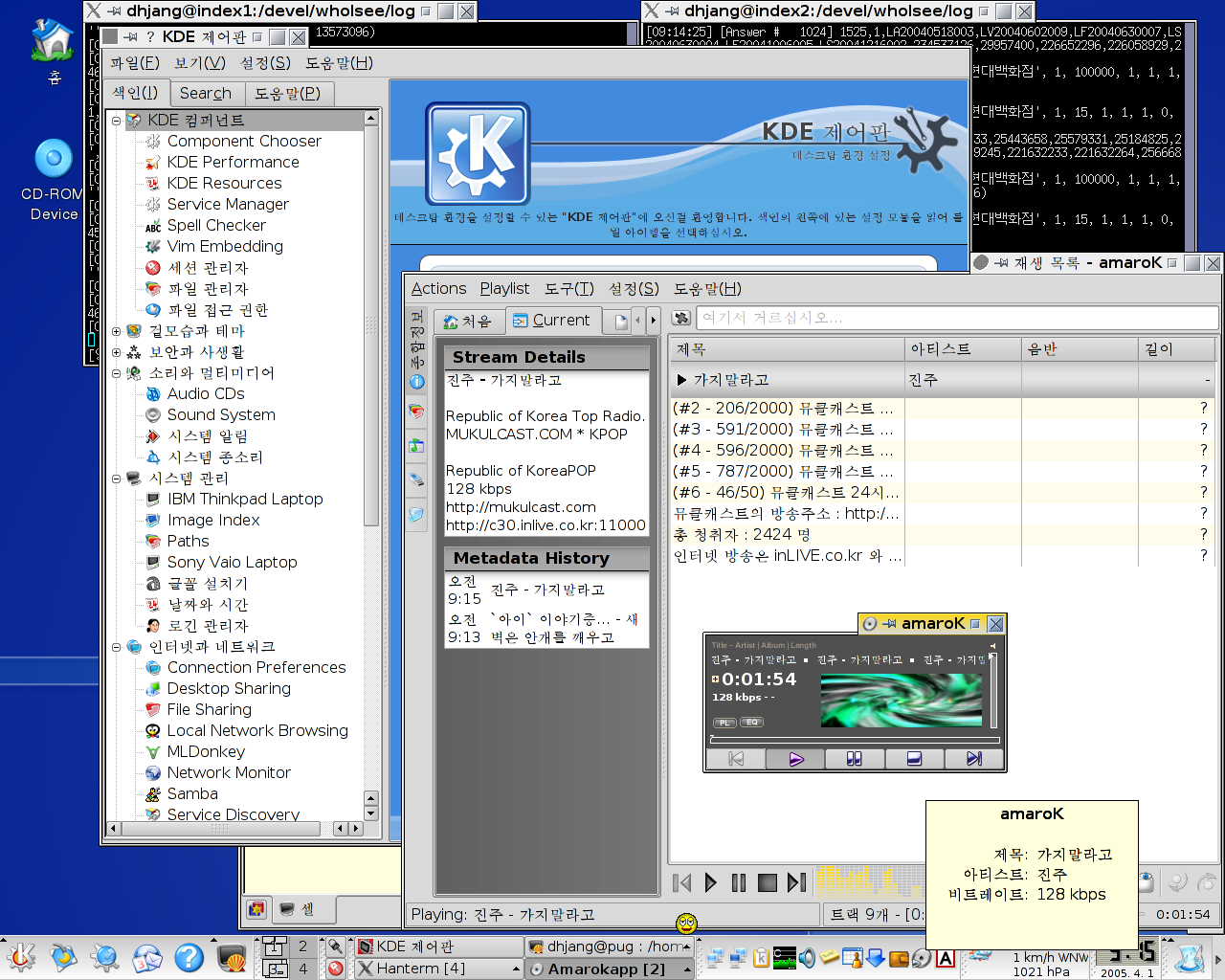1225x980 pixels.
Task: Click the help lifebuoy icon in panel
Action: [x=189, y=957]
